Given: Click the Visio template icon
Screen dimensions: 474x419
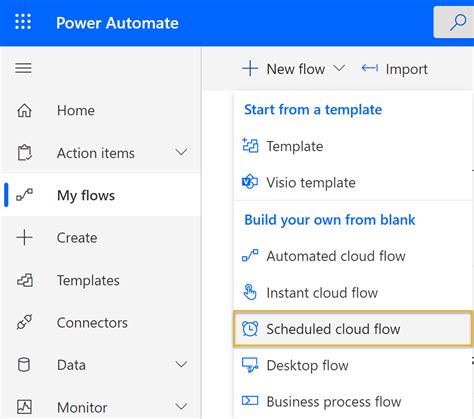Looking at the screenshot, I should pos(250,182).
